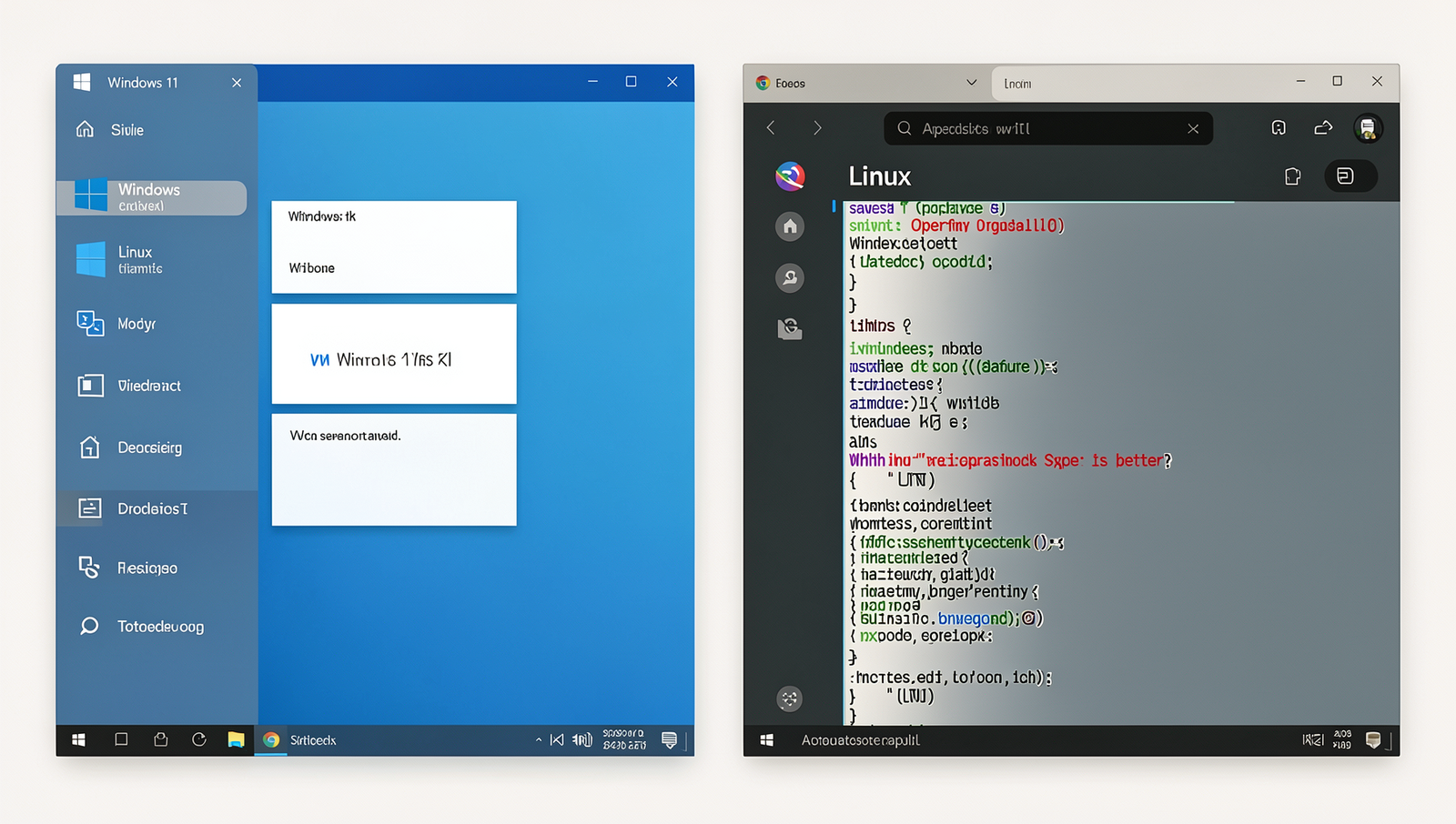
Task: Open the Resiajso sidebar item
Action: click(x=126, y=568)
